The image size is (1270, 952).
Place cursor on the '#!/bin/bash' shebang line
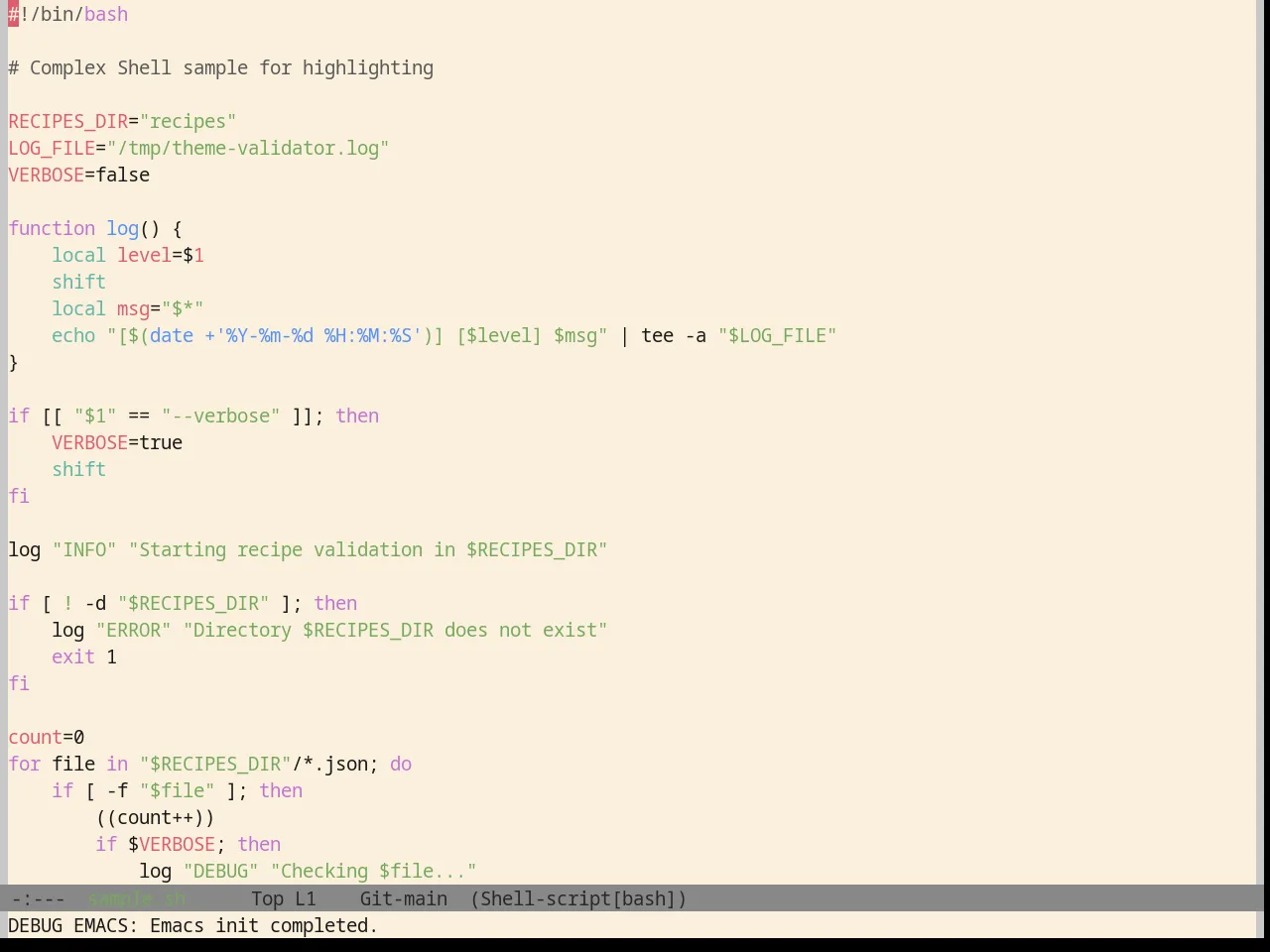pyautogui.click(x=68, y=15)
